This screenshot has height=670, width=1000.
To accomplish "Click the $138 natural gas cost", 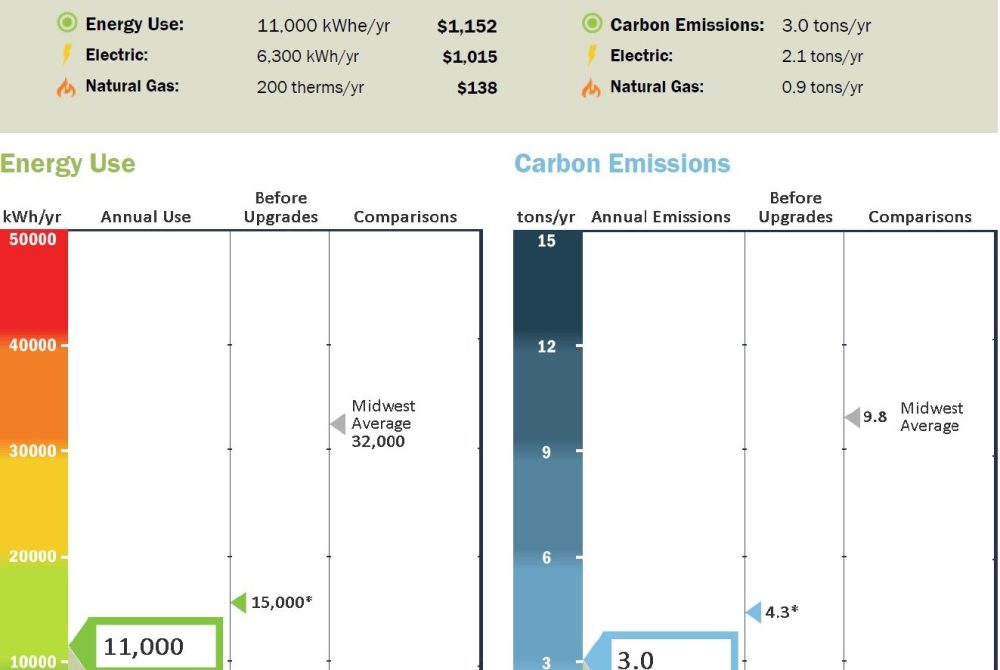I will (x=477, y=87).
